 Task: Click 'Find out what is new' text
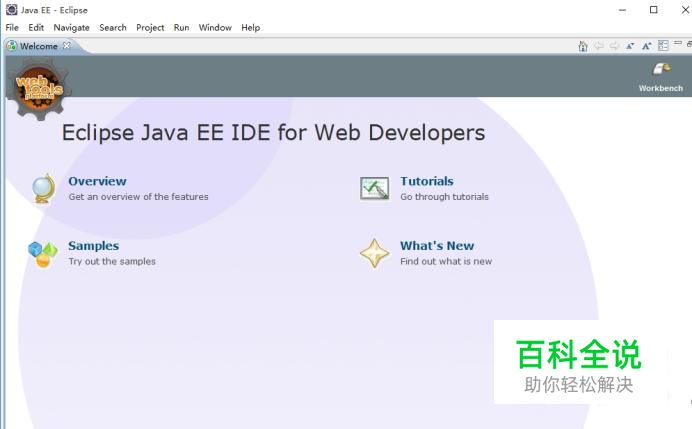tap(446, 261)
